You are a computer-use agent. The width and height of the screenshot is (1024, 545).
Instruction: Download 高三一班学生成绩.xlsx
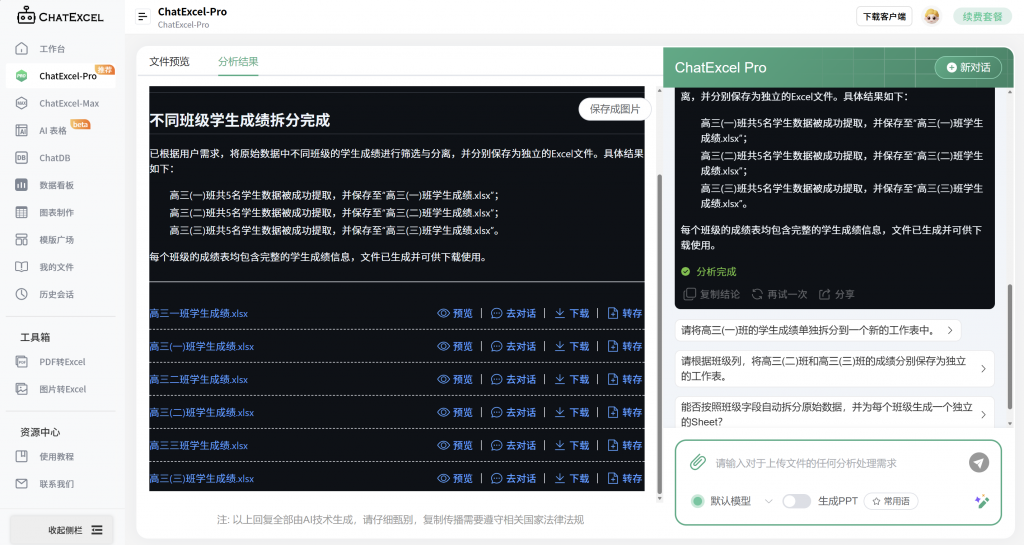click(571, 313)
